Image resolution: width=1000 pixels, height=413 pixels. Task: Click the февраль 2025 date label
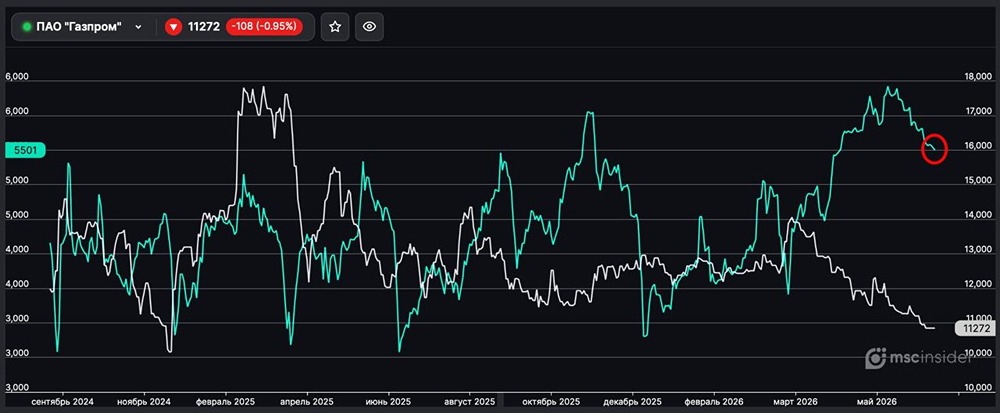pos(227,402)
